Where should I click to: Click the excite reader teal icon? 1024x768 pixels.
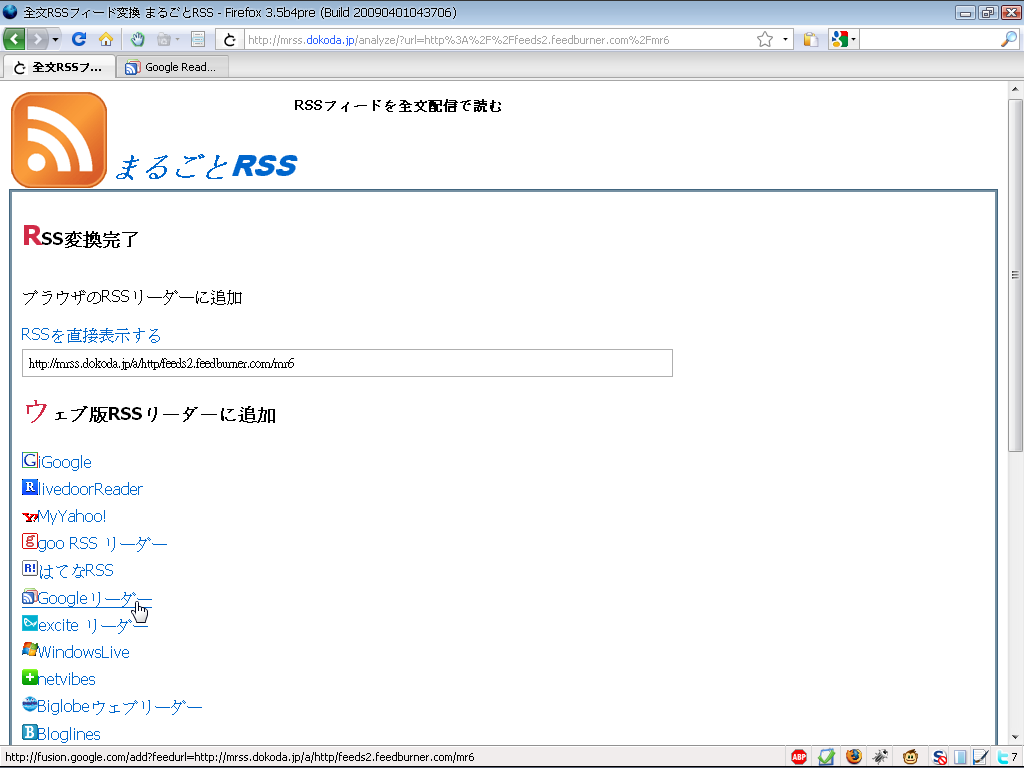click(x=29, y=623)
